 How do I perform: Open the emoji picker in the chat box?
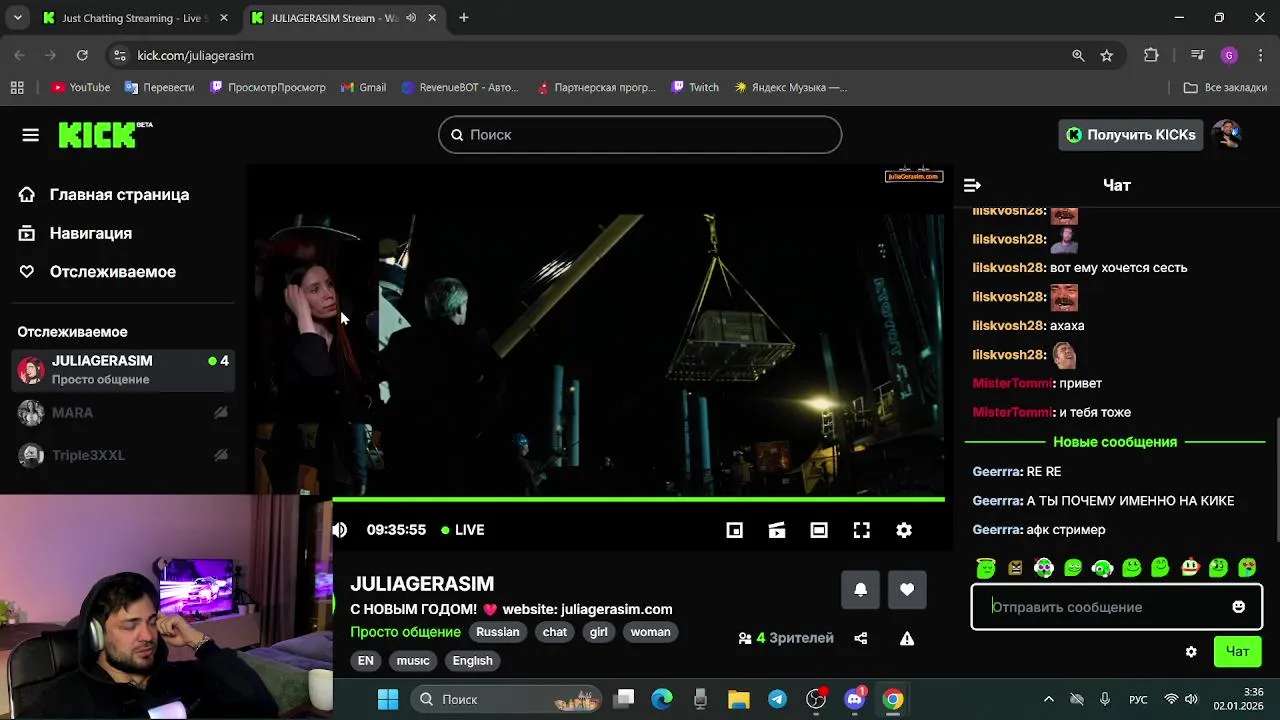tap(1239, 607)
